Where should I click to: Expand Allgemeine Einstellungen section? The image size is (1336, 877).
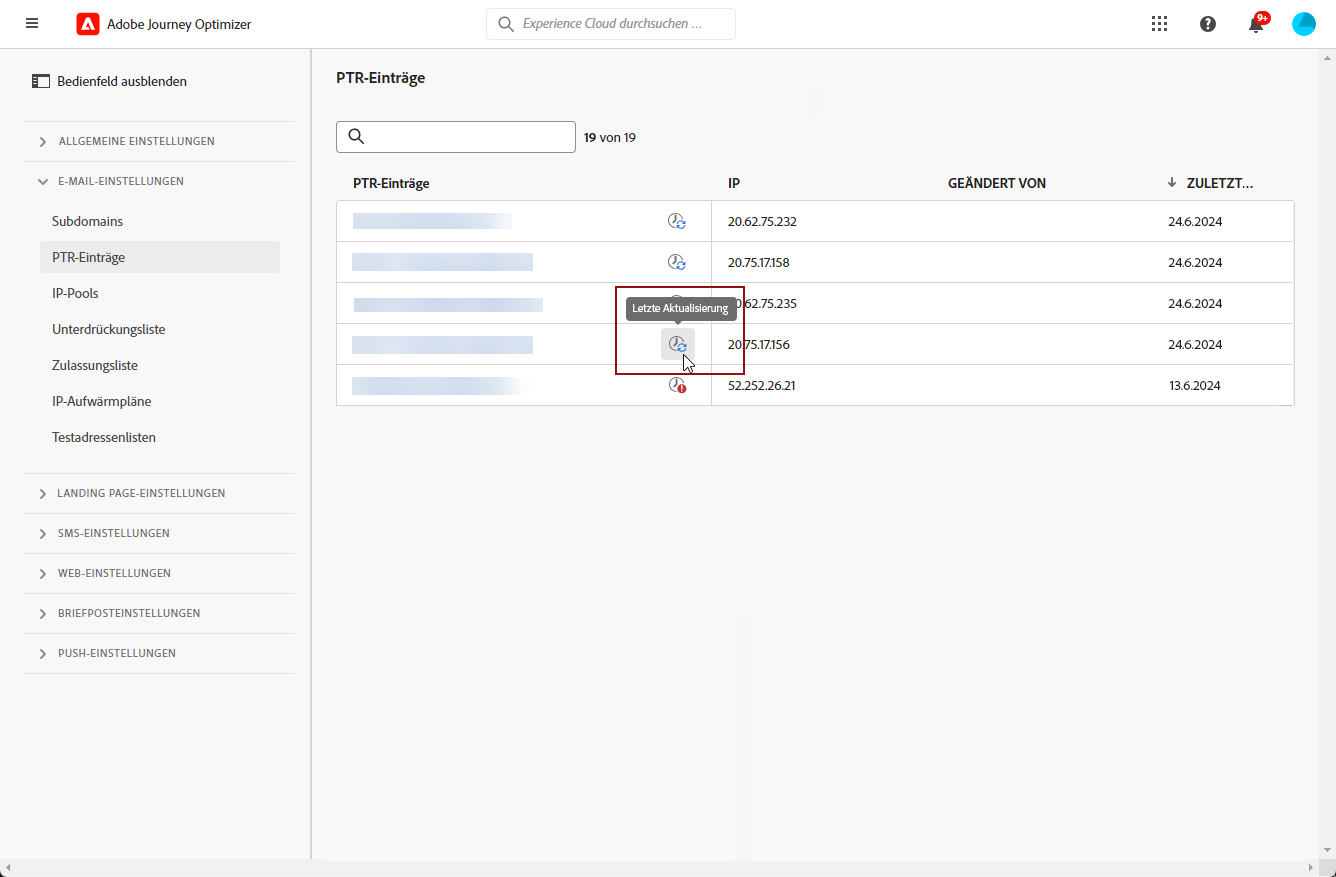click(x=136, y=141)
